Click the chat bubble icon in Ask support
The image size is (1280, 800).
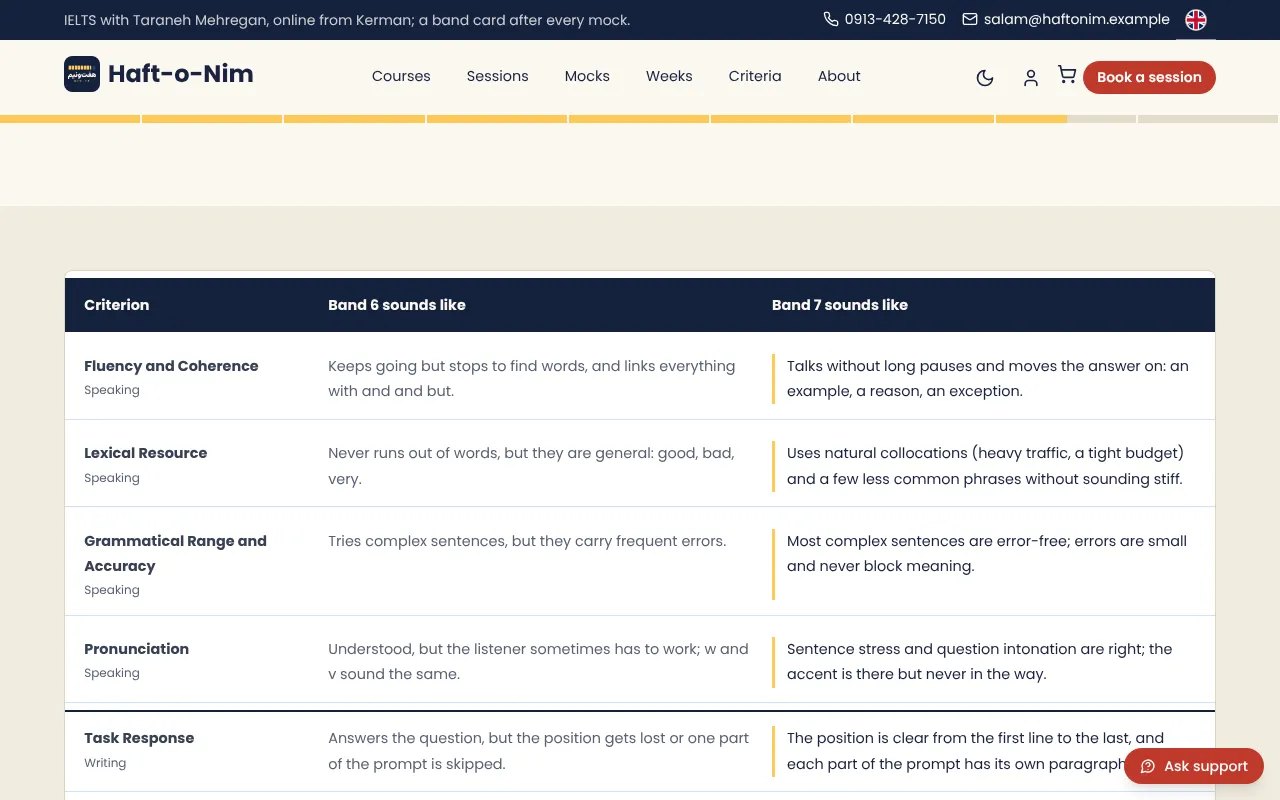click(x=1148, y=766)
